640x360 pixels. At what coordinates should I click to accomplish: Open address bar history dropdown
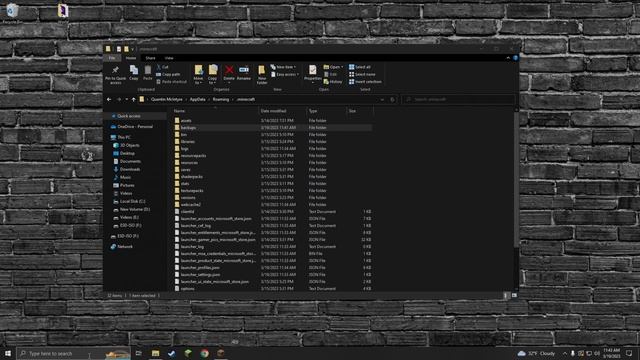[x=382, y=99]
